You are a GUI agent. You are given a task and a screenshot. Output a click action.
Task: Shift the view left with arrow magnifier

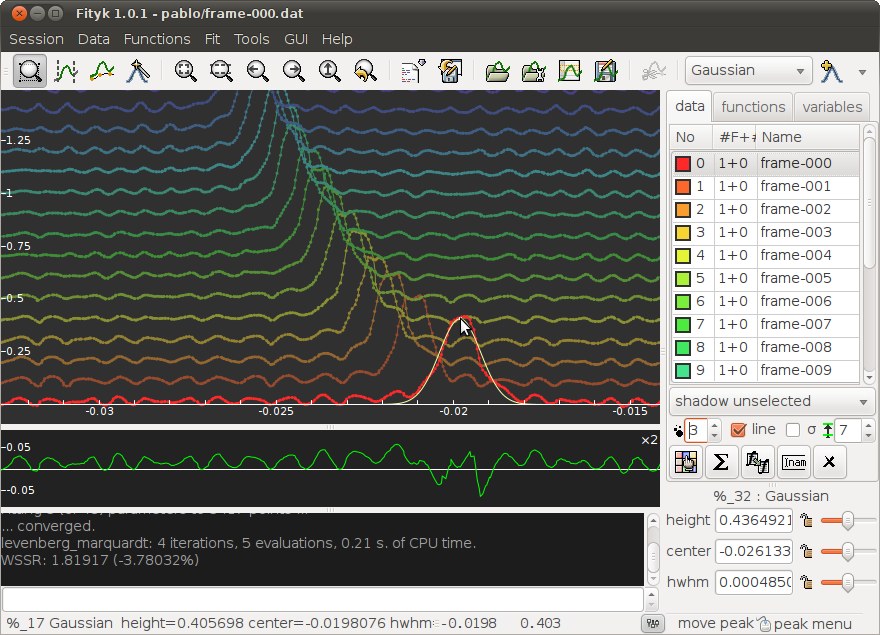tap(257, 71)
